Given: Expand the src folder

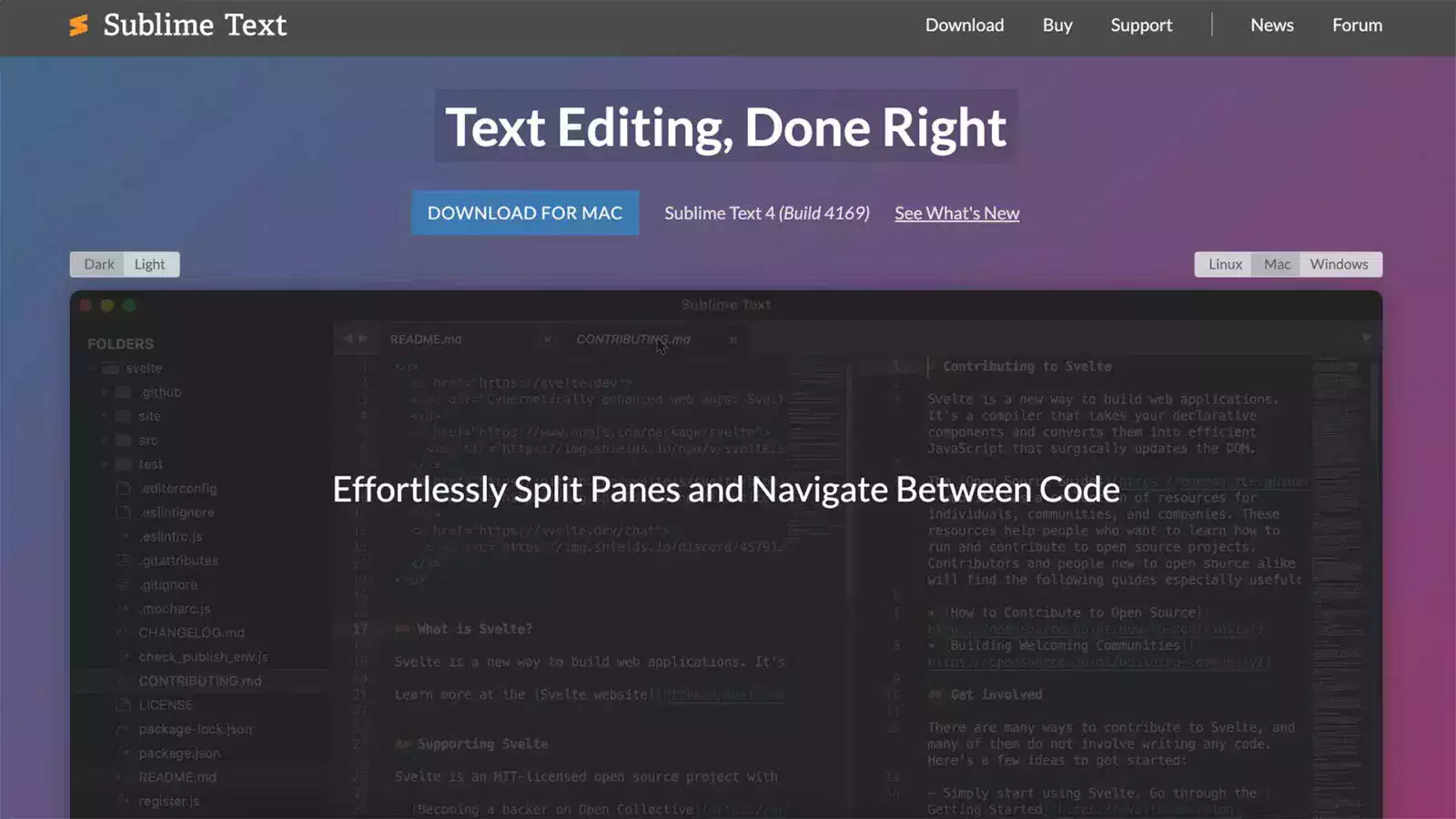Looking at the screenshot, I should pos(105,440).
